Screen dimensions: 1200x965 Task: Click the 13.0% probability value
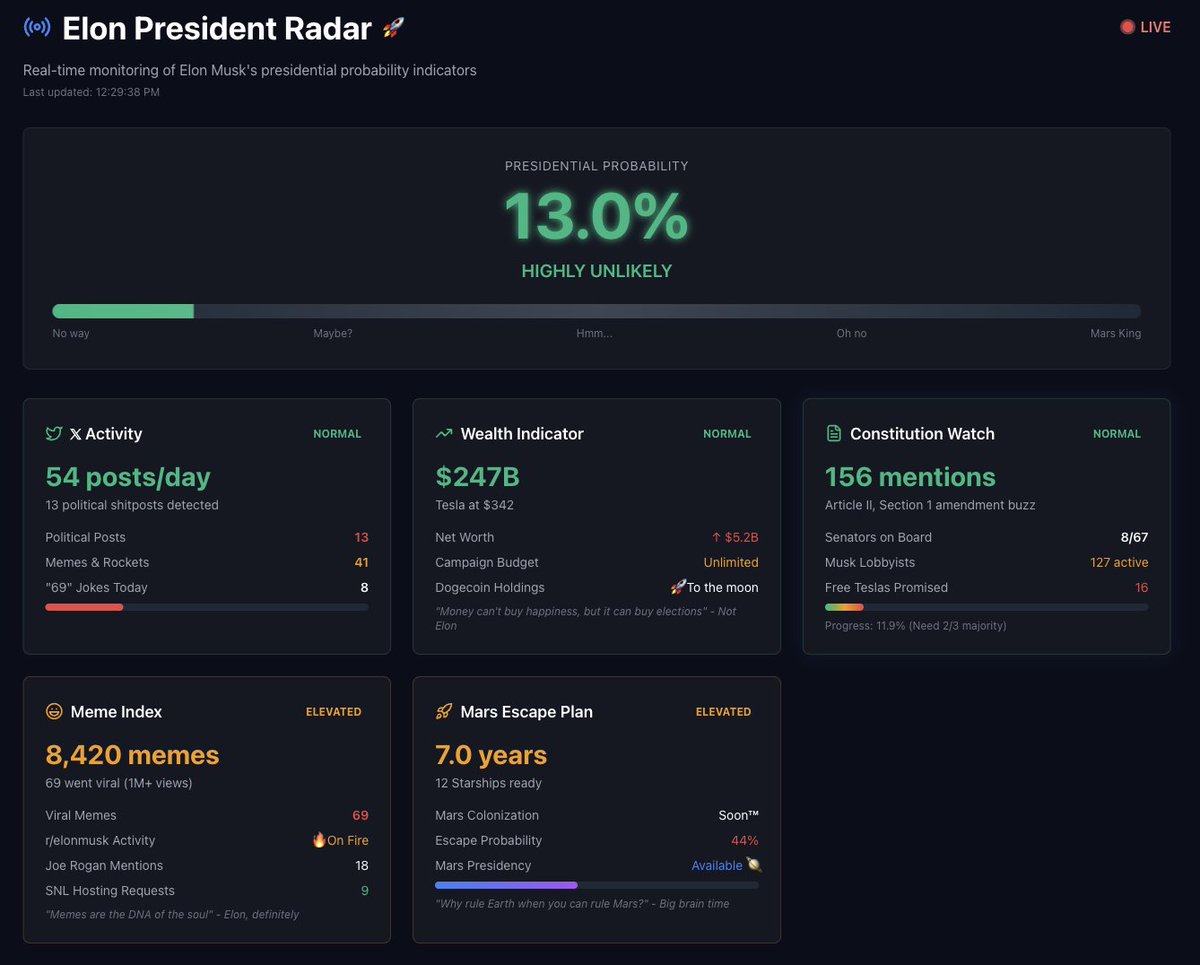point(596,215)
